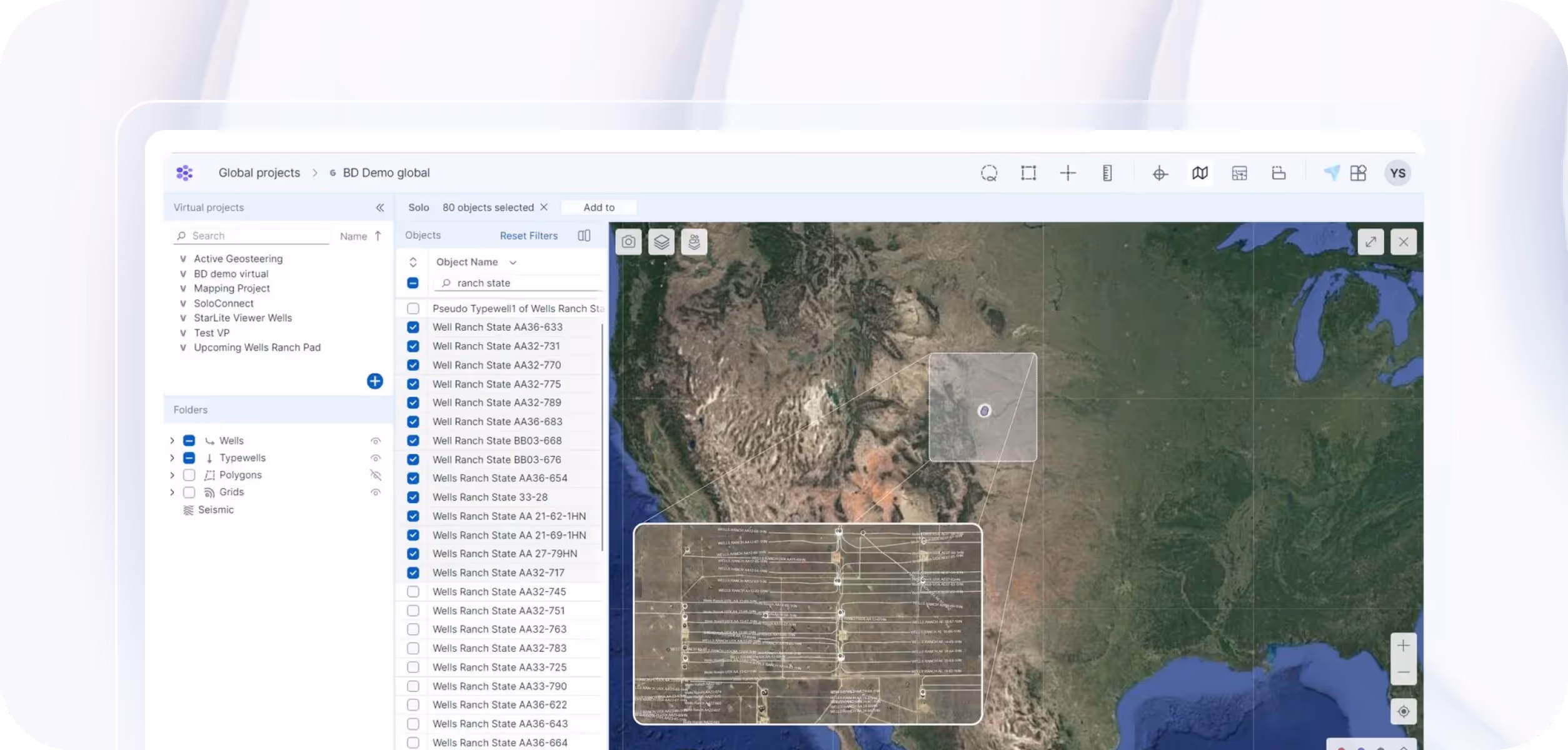Open Active Geosteering virtual project

click(238, 259)
